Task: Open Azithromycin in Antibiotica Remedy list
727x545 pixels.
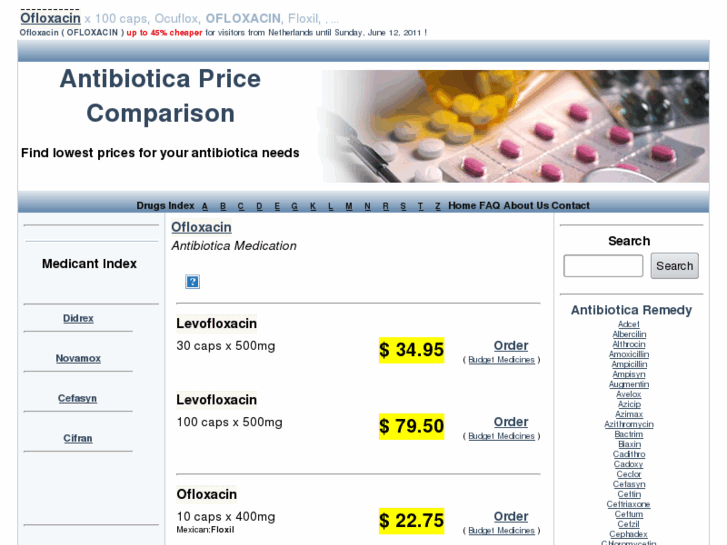Action: 629,424
